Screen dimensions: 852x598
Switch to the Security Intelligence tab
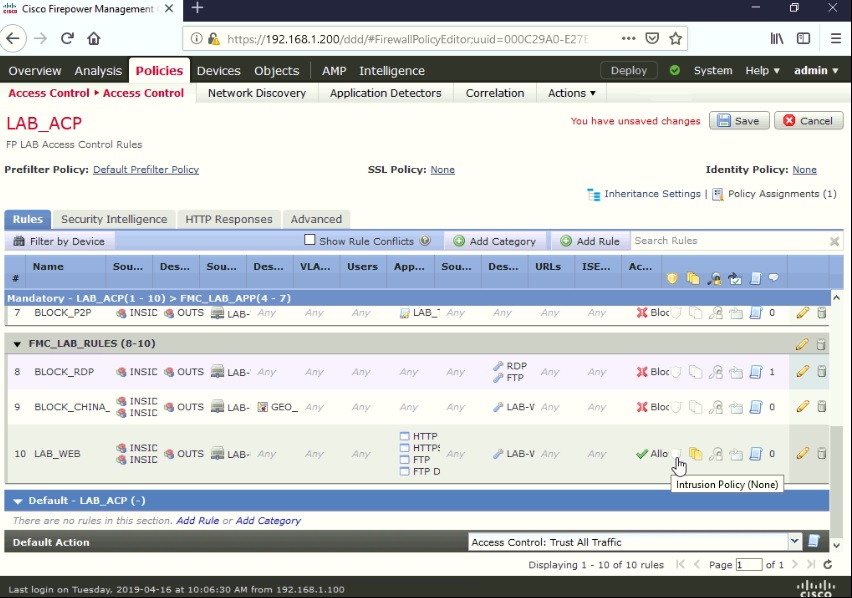point(113,218)
